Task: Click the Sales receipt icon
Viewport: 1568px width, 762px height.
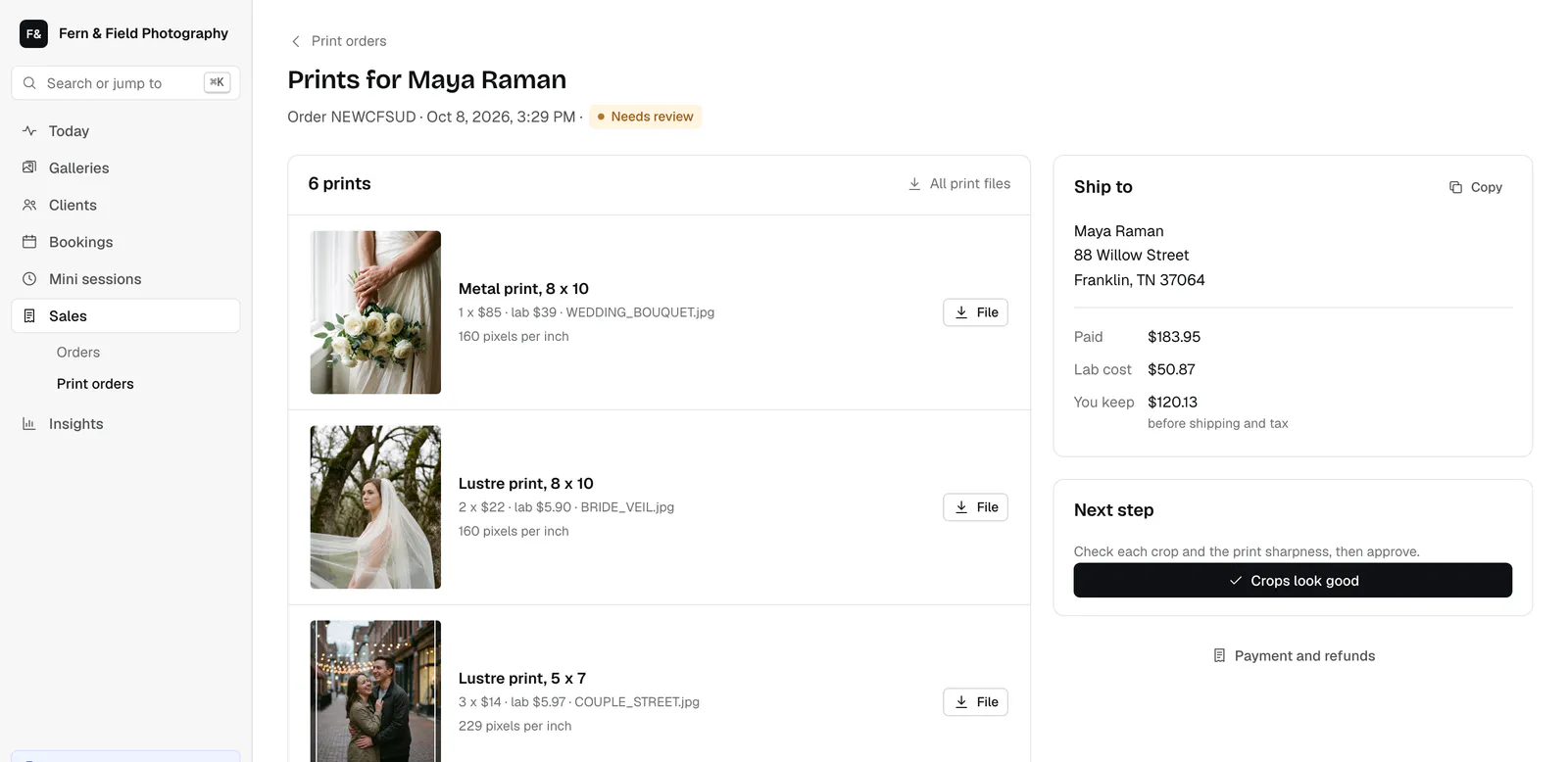Action: (x=29, y=316)
